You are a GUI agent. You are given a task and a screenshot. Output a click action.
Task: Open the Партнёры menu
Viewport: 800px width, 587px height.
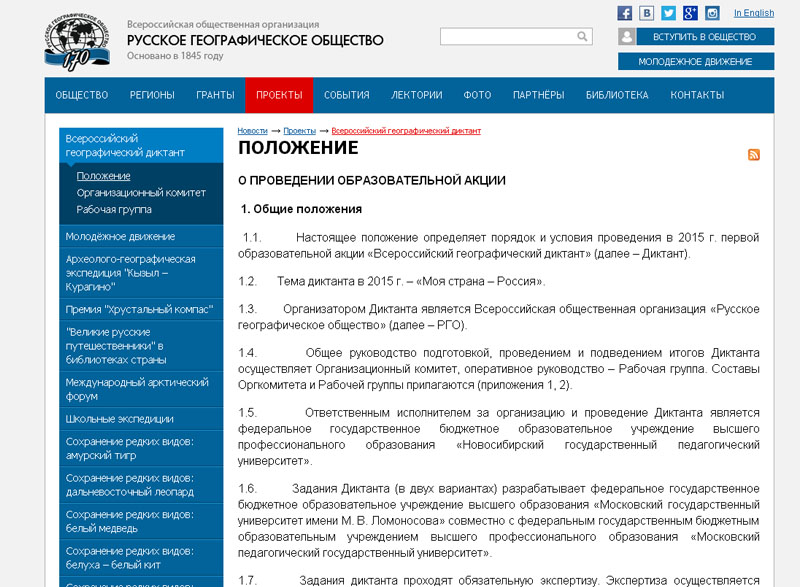[x=539, y=95]
